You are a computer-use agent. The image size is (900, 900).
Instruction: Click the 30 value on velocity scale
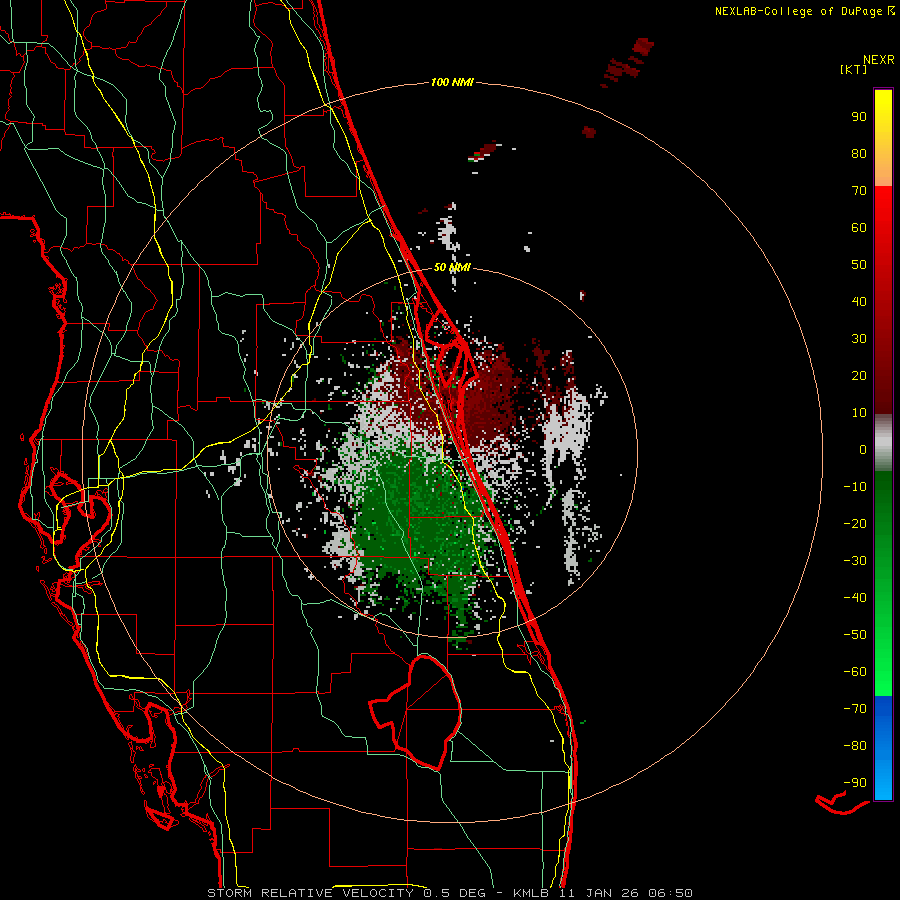[859, 339]
